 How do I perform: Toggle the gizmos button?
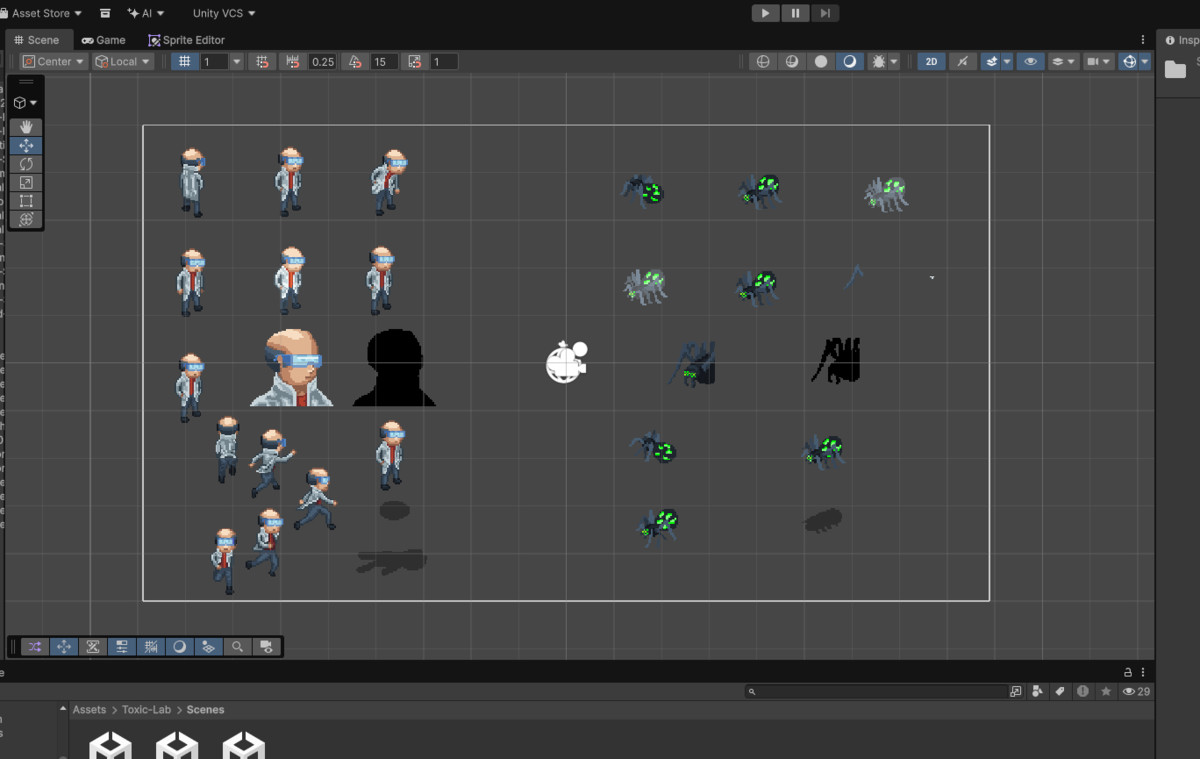coord(1130,61)
